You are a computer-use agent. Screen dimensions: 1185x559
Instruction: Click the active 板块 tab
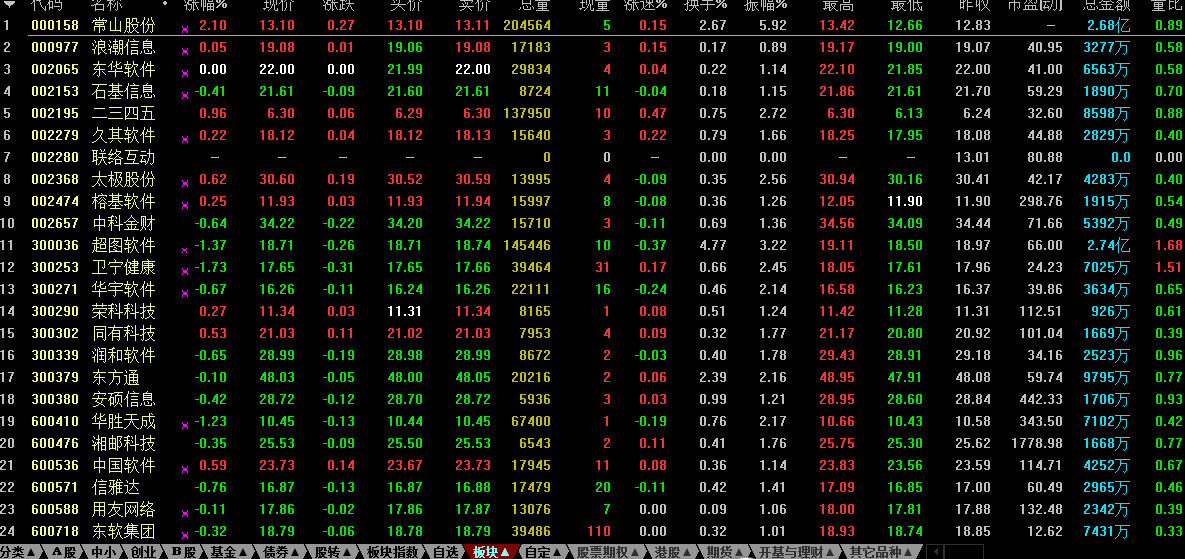pyautogui.click(x=491, y=552)
